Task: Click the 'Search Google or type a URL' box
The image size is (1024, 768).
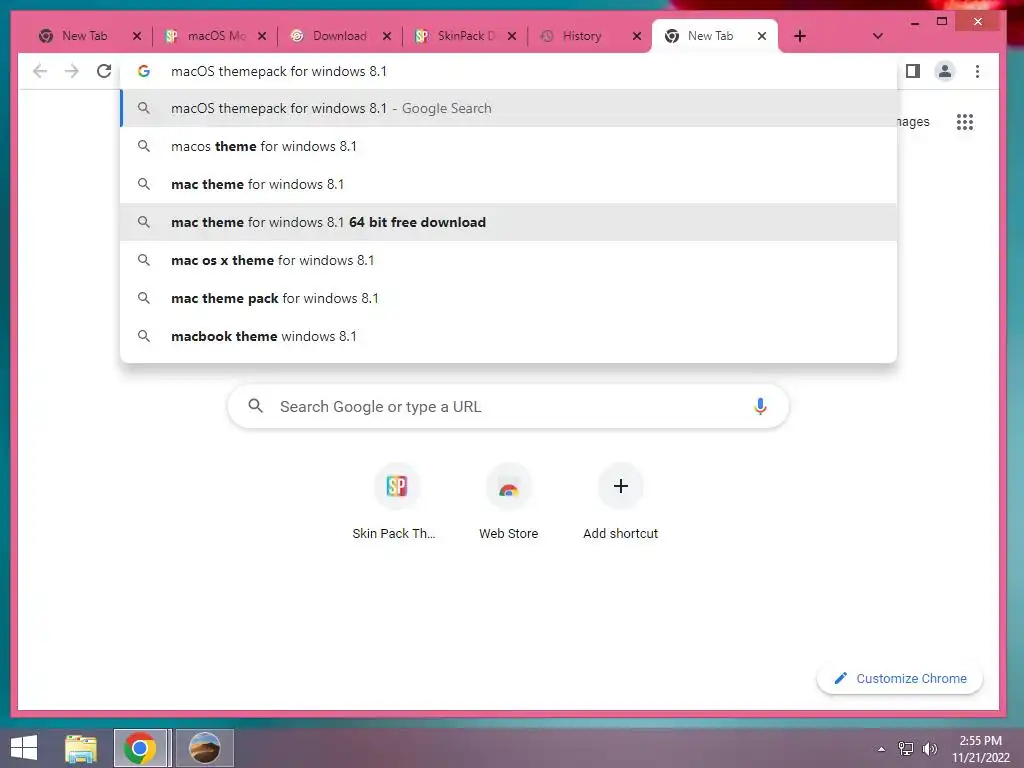Action: click(x=508, y=406)
